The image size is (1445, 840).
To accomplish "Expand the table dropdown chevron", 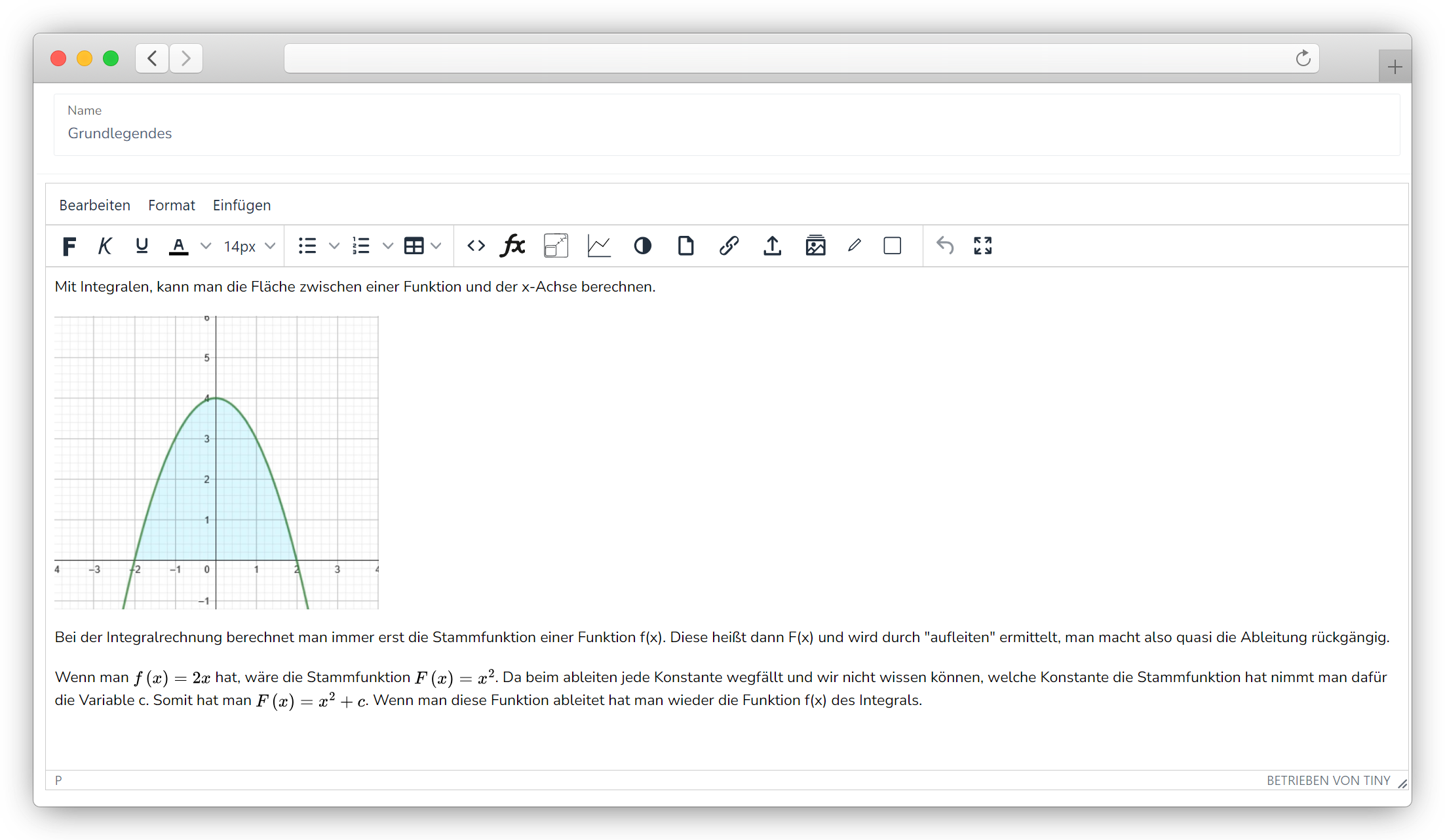I will click(x=436, y=246).
